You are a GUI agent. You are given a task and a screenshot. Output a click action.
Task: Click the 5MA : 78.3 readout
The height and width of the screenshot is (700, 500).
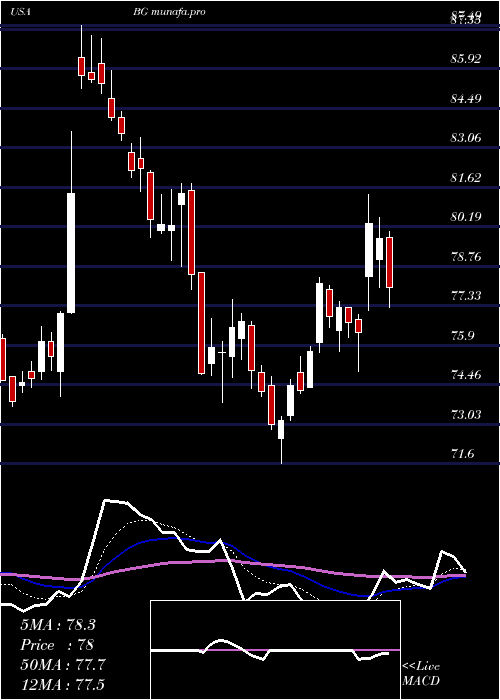(58, 625)
